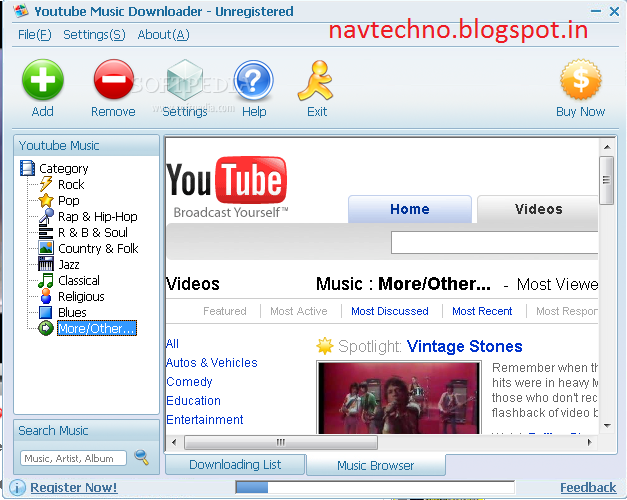Click the YouTube search input box

coord(495,242)
